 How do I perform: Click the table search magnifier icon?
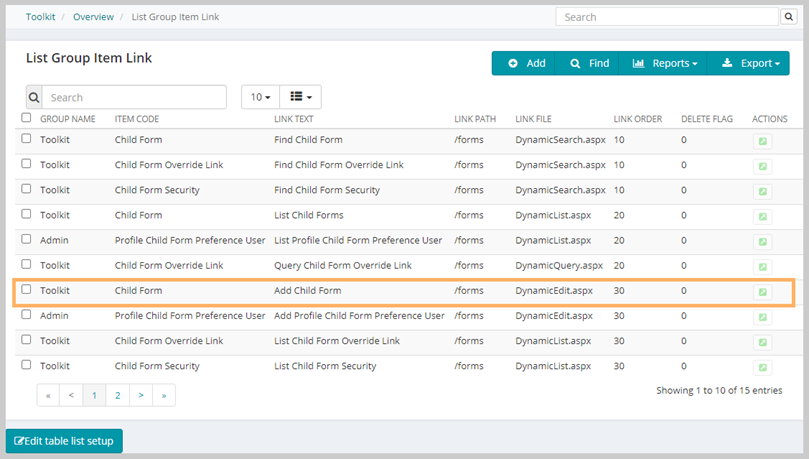pyautogui.click(x=34, y=97)
